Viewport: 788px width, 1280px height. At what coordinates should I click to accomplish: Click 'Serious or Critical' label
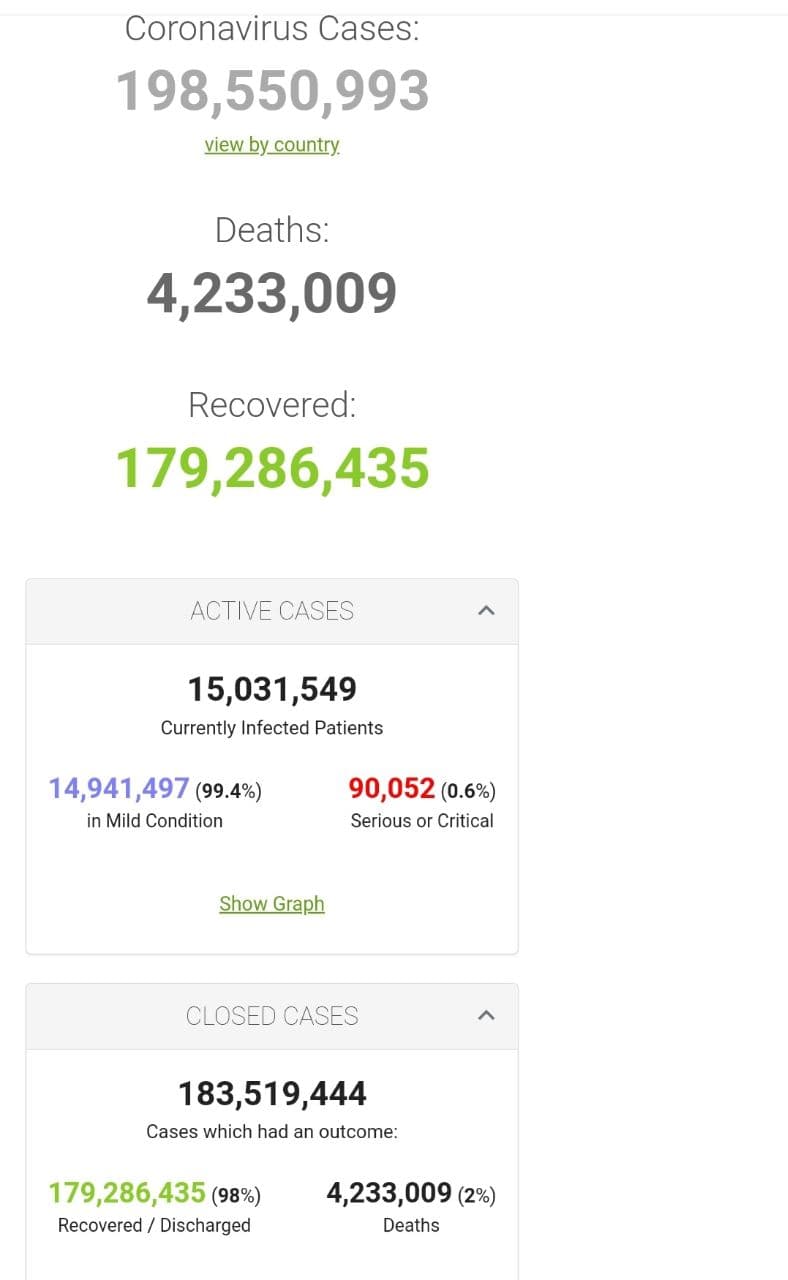click(x=422, y=821)
